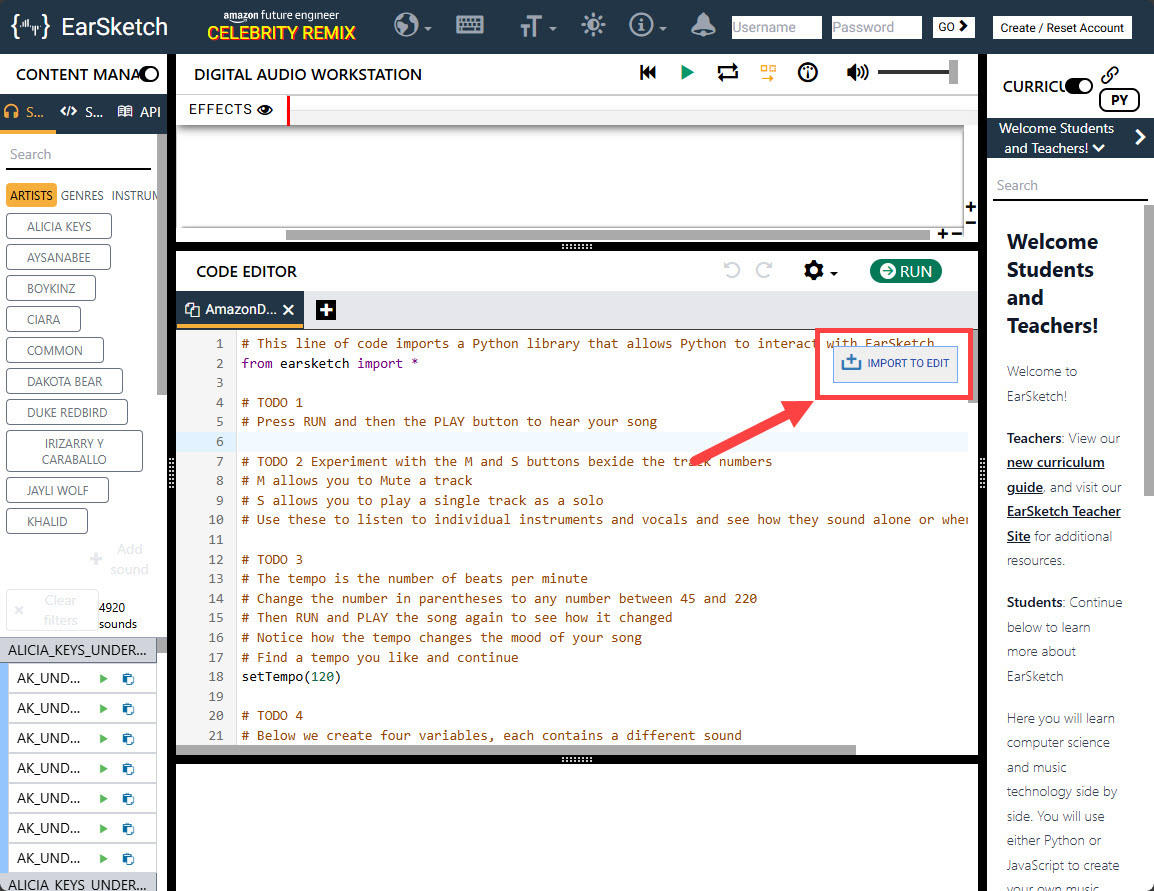Click the Username input field
Viewport: 1154px width, 891px height.
(x=776, y=28)
